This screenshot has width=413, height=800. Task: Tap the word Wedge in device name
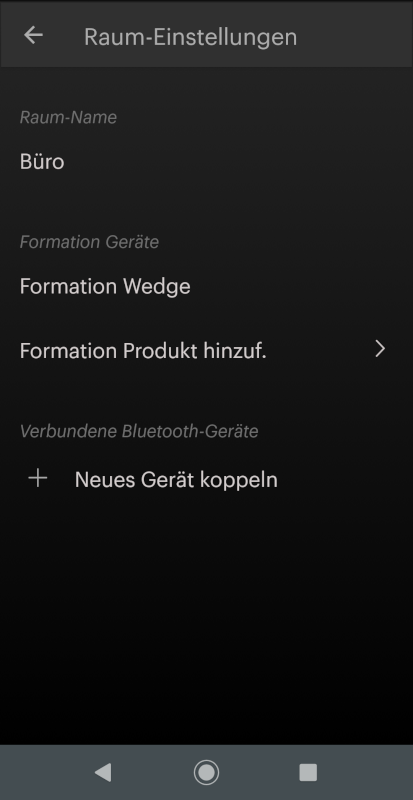(157, 287)
